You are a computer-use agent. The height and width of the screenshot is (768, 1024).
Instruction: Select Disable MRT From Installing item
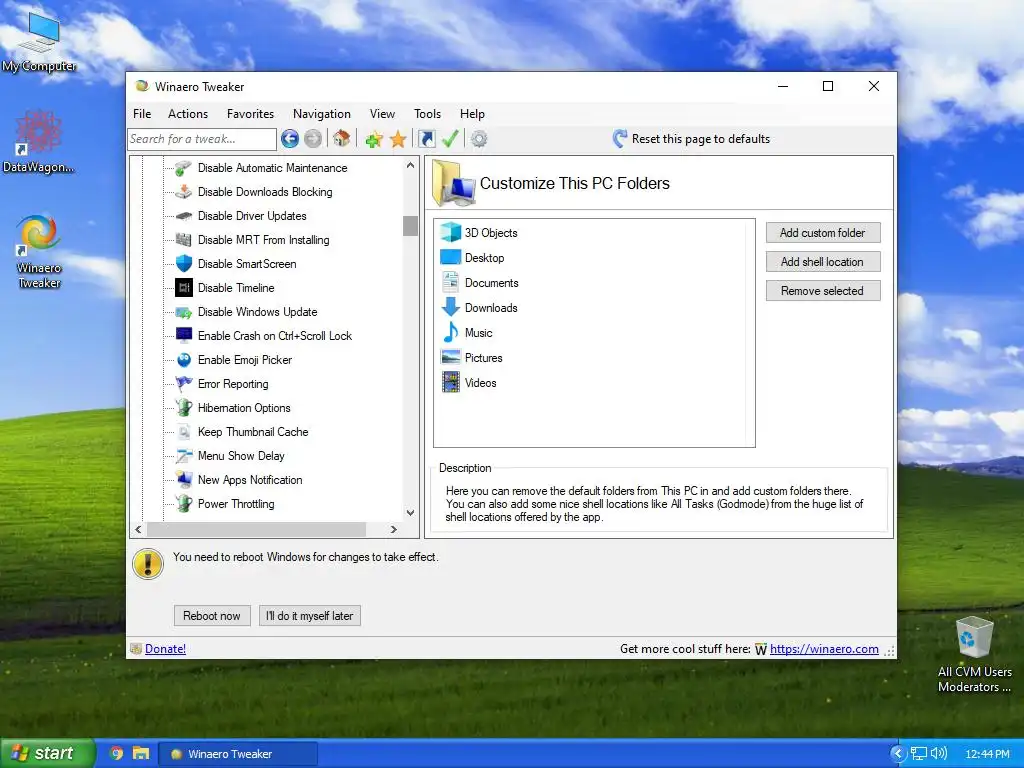263,240
